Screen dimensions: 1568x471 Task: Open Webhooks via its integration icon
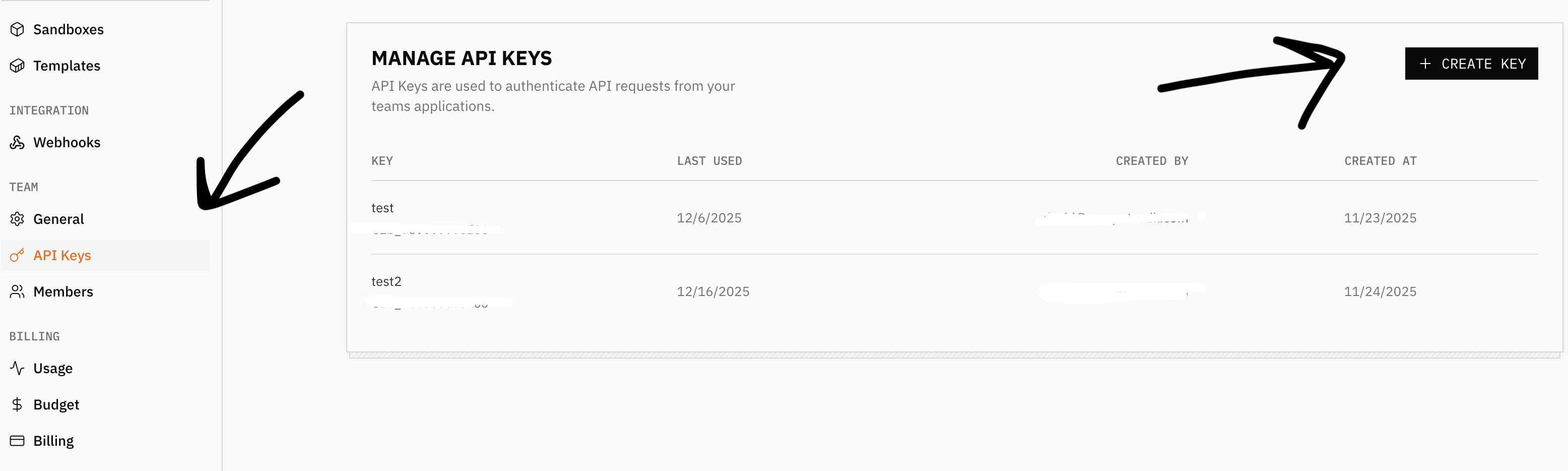coord(18,142)
